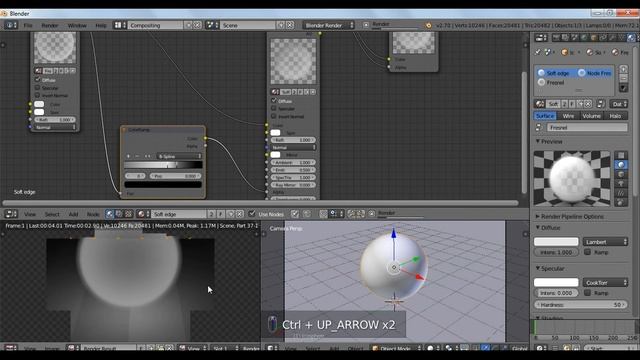Set preview type to large sphere with sky
640x360 pixels.
621,202
